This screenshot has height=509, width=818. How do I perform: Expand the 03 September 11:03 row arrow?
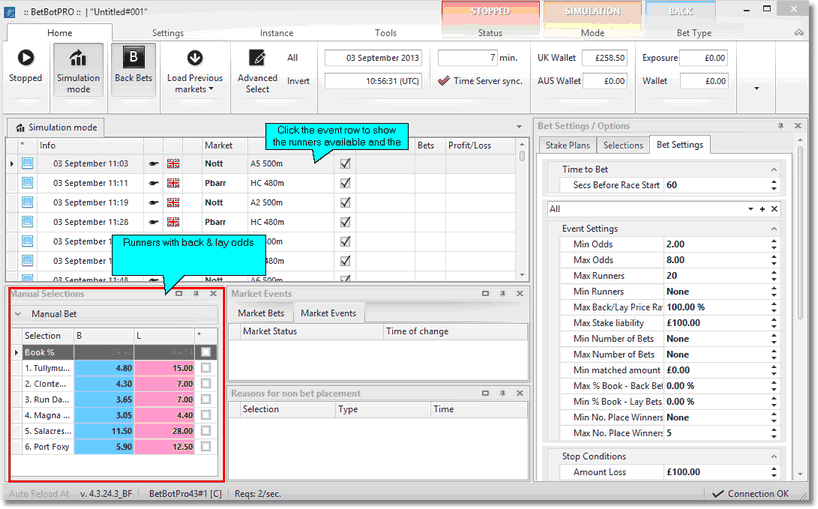(12, 164)
